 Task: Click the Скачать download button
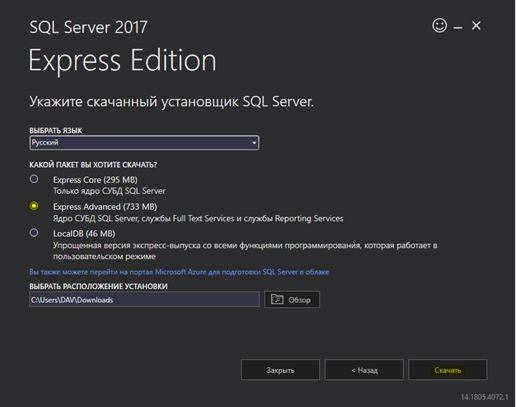point(448,370)
